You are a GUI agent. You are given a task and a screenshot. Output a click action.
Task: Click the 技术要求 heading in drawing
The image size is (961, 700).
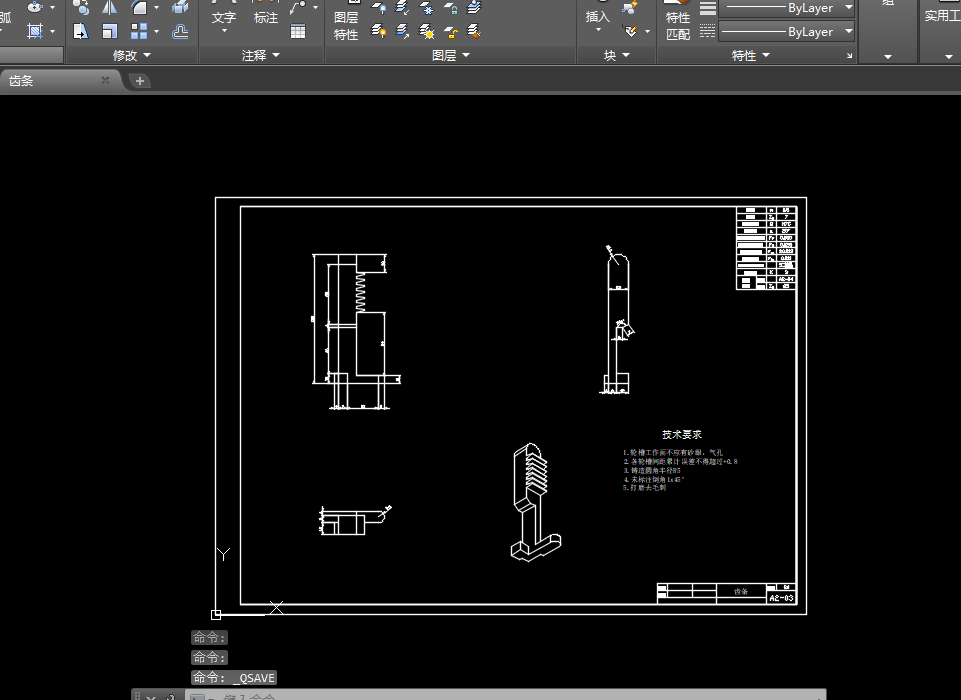coord(682,435)
